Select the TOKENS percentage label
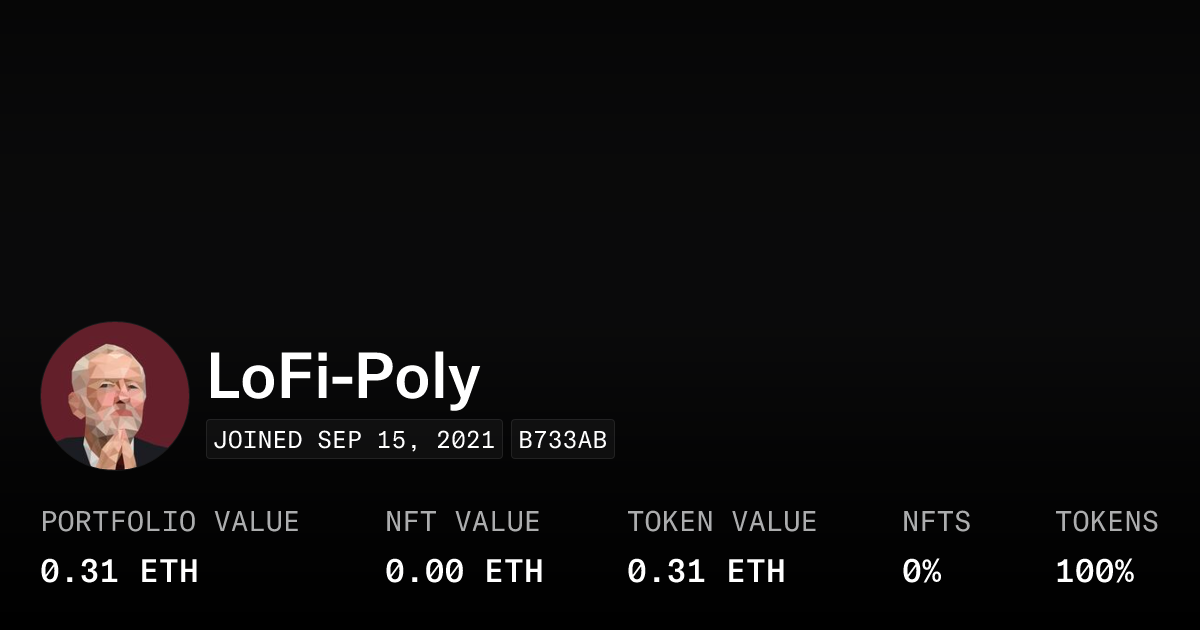The width and height of the screenshot is (1200, 630). click(x=1107, y=522)
